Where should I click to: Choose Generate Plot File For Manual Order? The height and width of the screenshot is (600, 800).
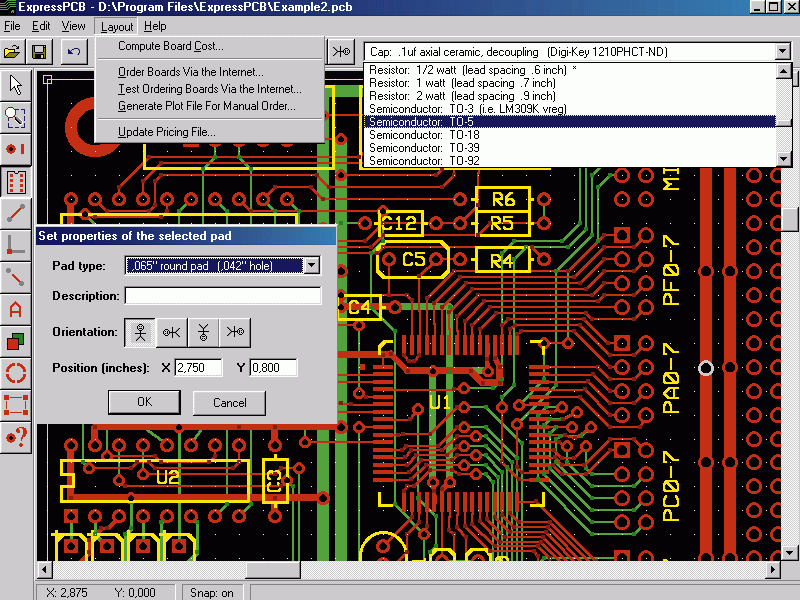tap(210, 106)
